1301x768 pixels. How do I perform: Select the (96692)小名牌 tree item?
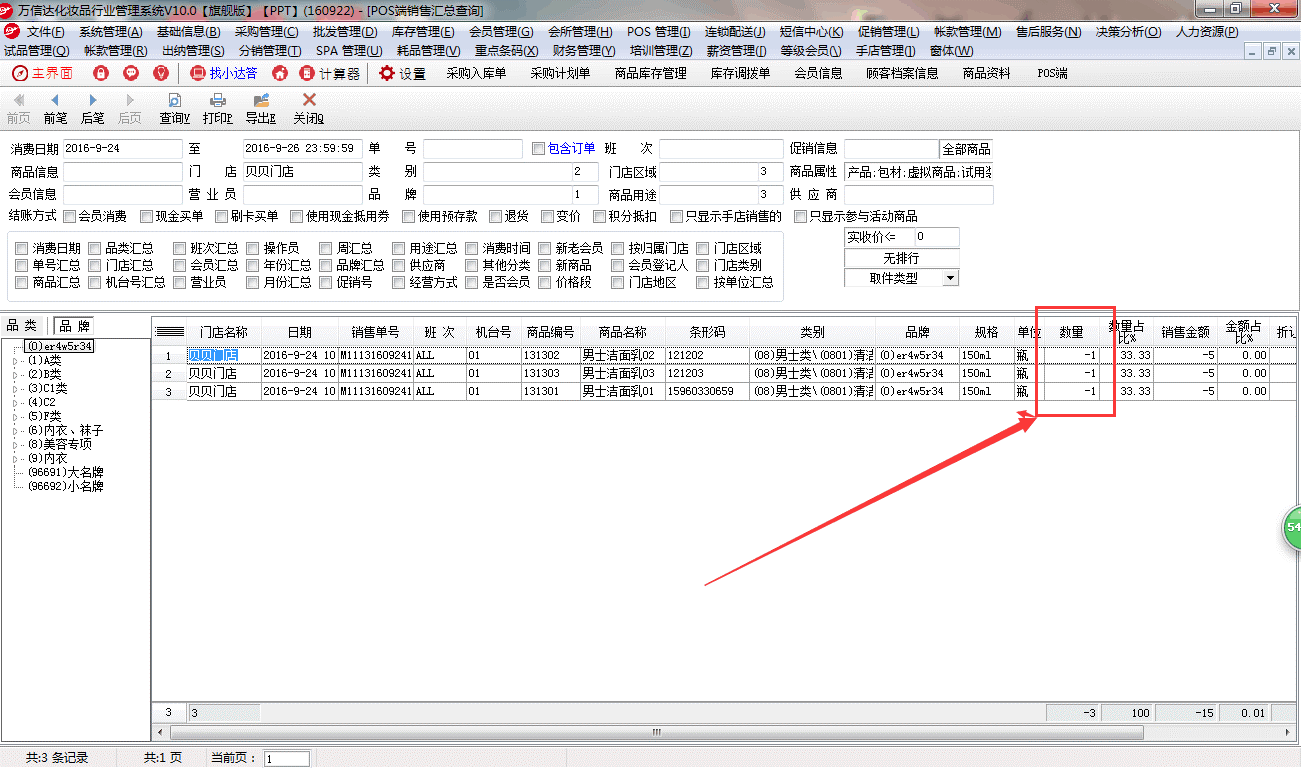[x=65, y=486]
